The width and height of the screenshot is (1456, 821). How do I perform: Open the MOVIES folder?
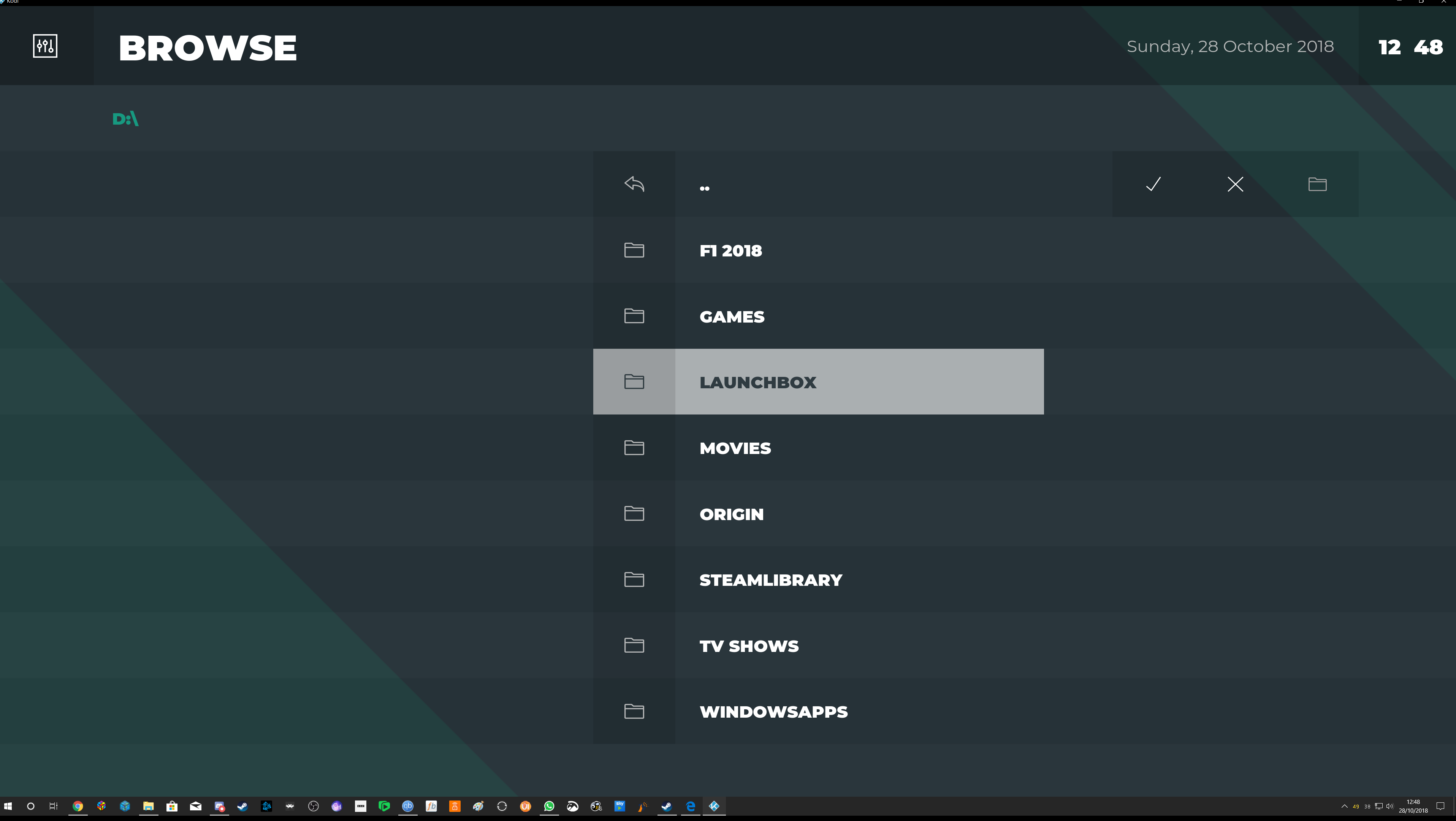(818, 448)
